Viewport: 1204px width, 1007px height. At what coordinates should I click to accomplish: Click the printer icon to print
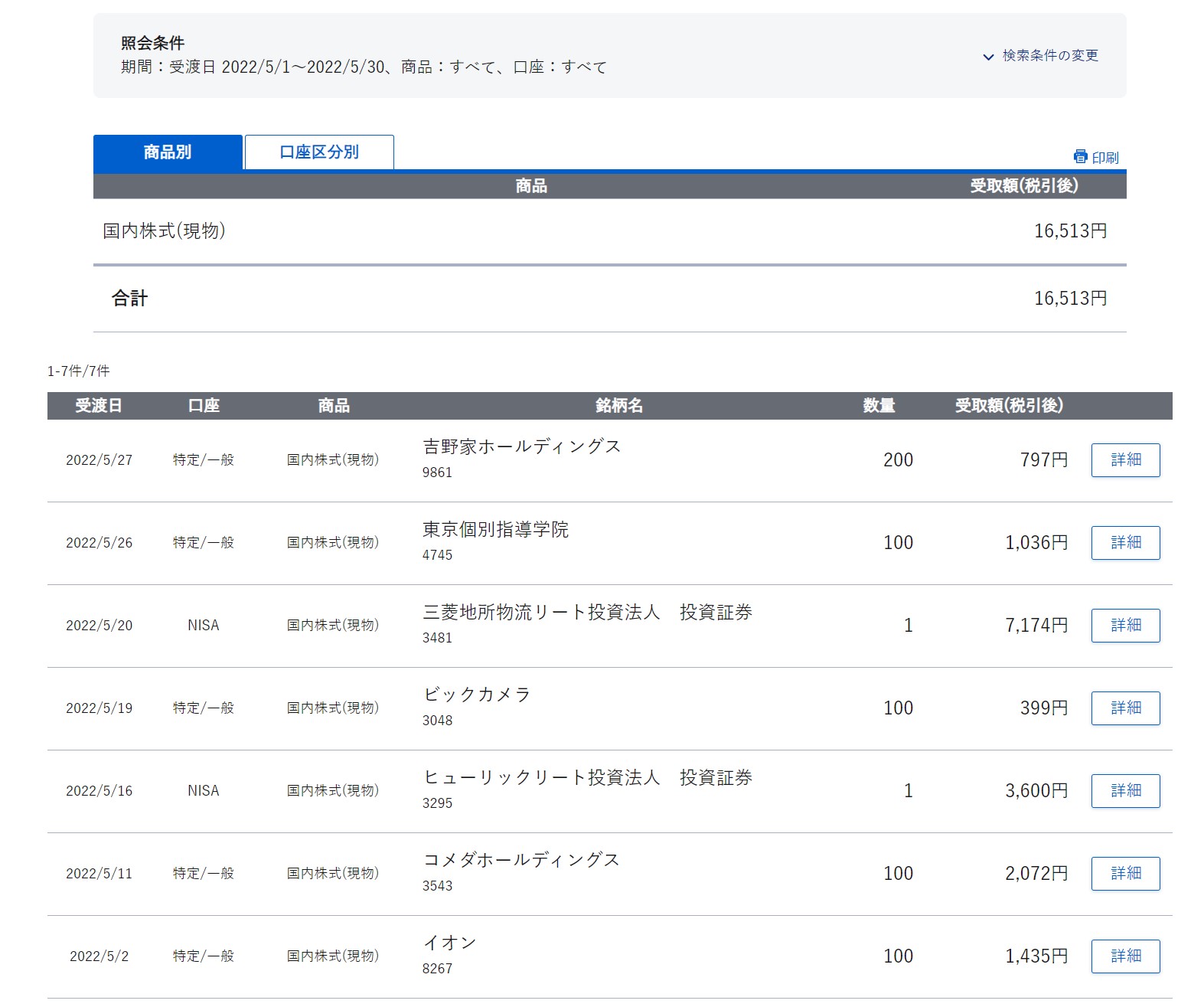tap(1081, 157)
